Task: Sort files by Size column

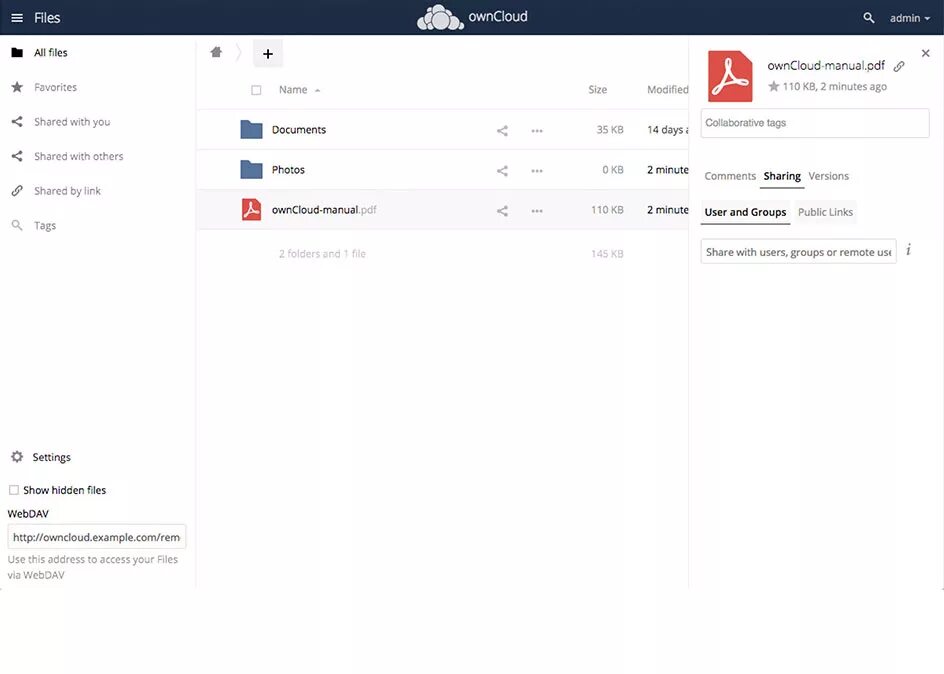Action: click(597, 90)
